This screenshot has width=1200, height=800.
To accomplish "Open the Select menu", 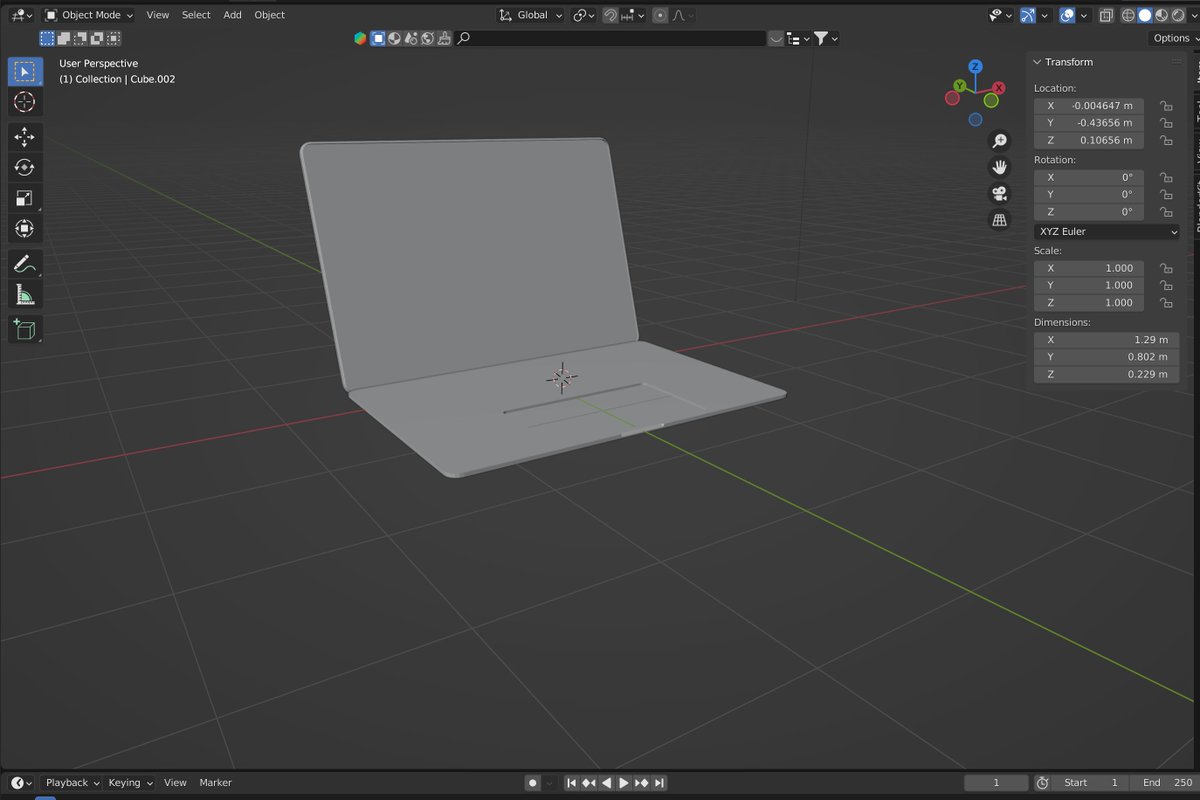I will [x=196, y=15].
